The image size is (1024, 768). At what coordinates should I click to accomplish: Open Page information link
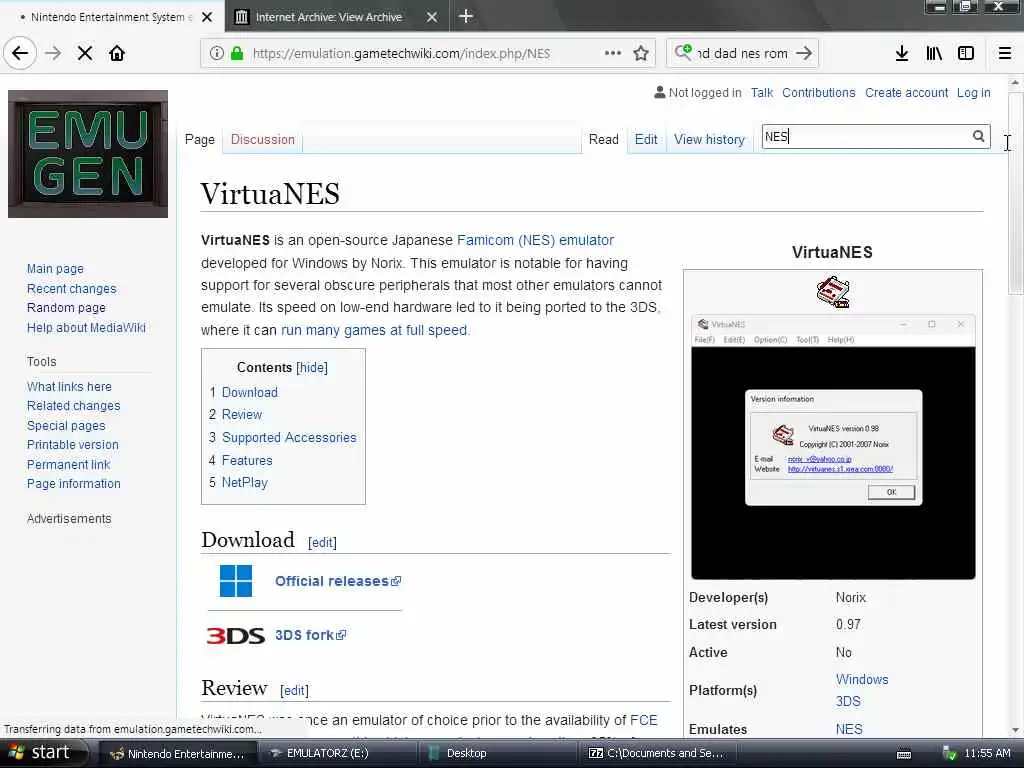(x=73, y=483)
